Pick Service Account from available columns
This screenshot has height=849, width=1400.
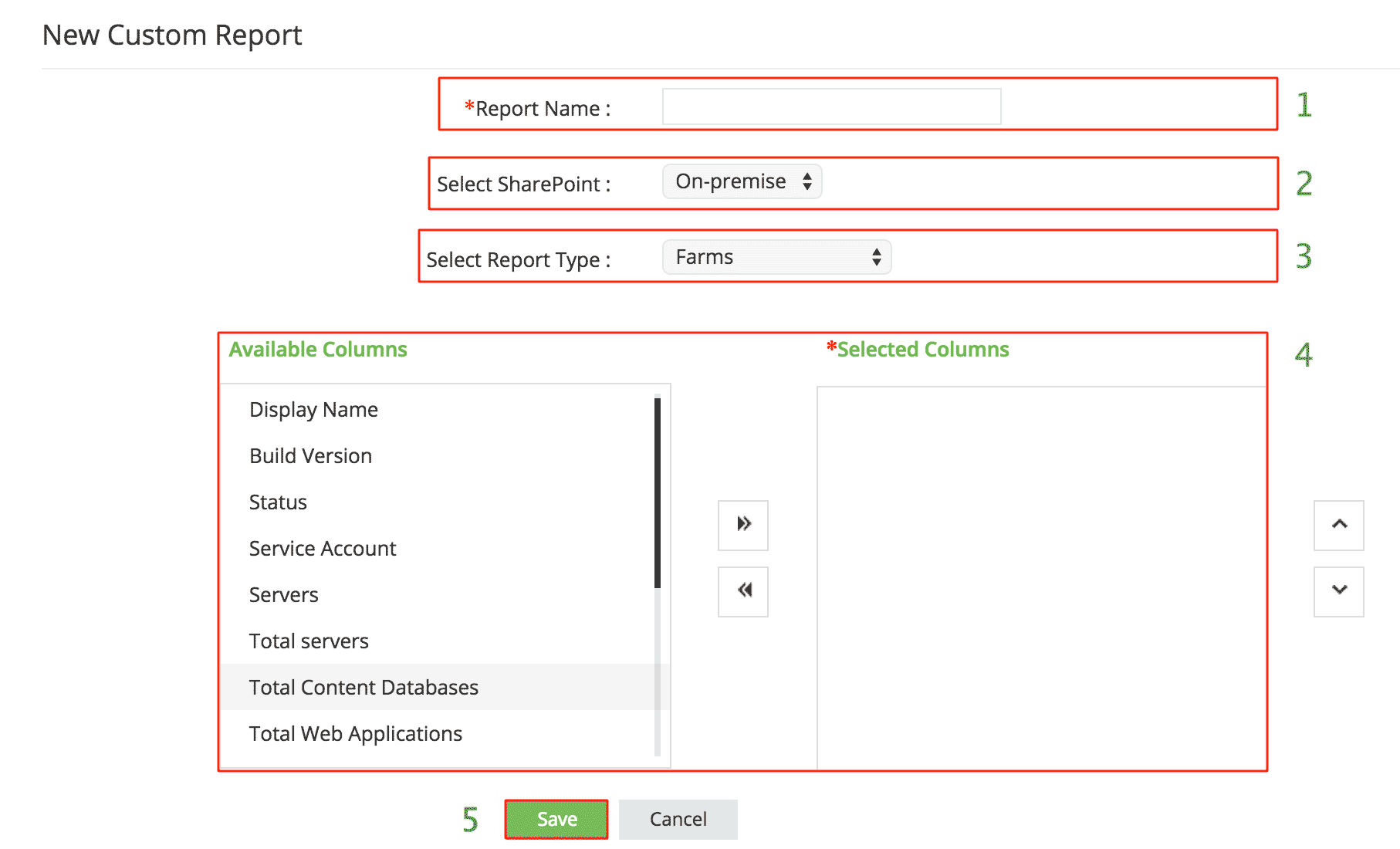click(322, 549)
